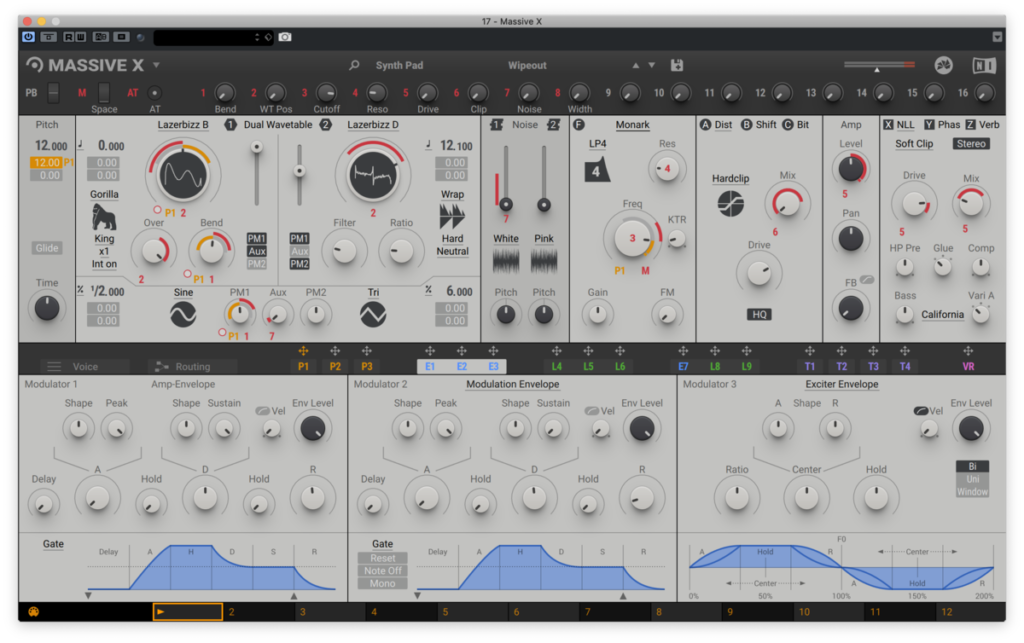
Task: Click the Wrap mode arrows icon
Action: (x=452, y=216)
